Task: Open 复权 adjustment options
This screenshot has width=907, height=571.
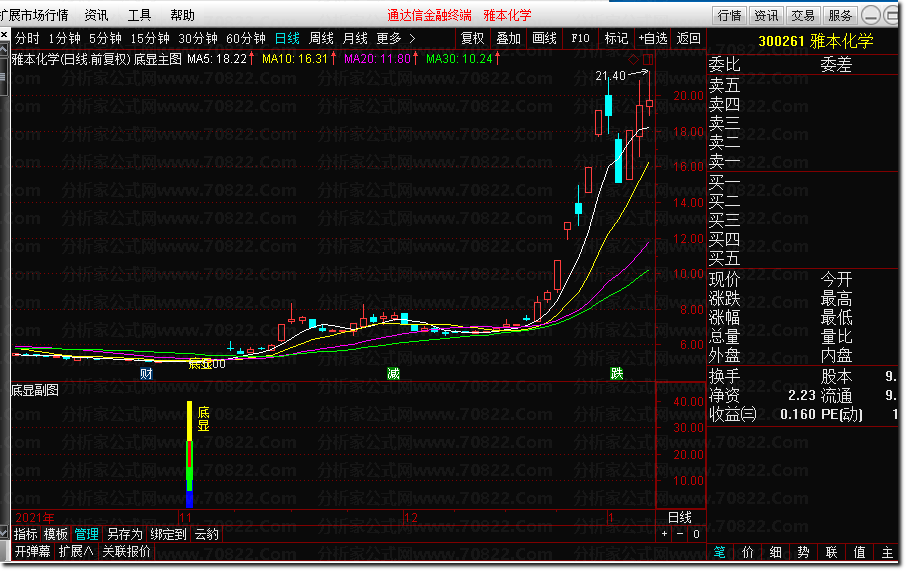Action: (472, 39)
